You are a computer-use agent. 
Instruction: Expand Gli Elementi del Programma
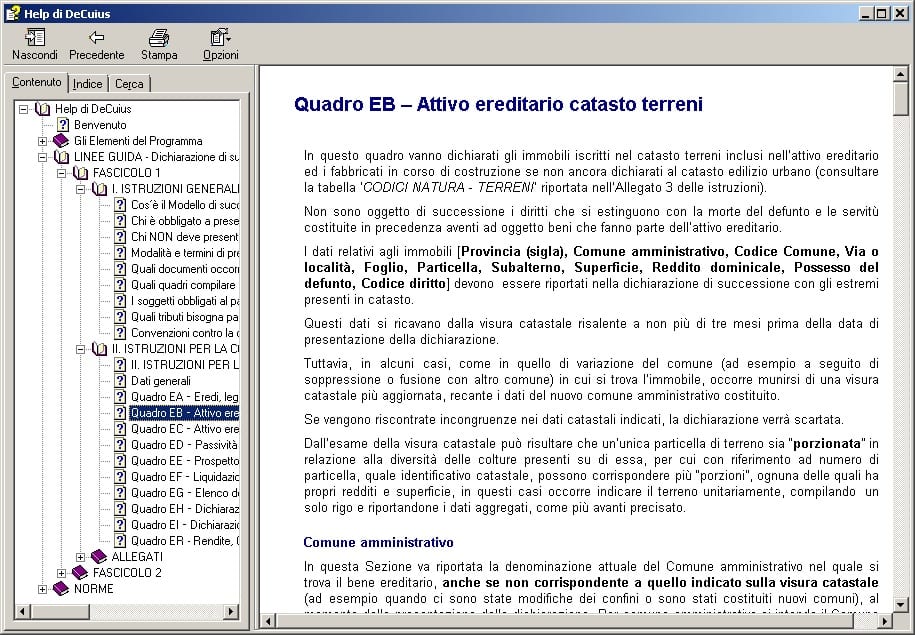[x=42, y=141]
